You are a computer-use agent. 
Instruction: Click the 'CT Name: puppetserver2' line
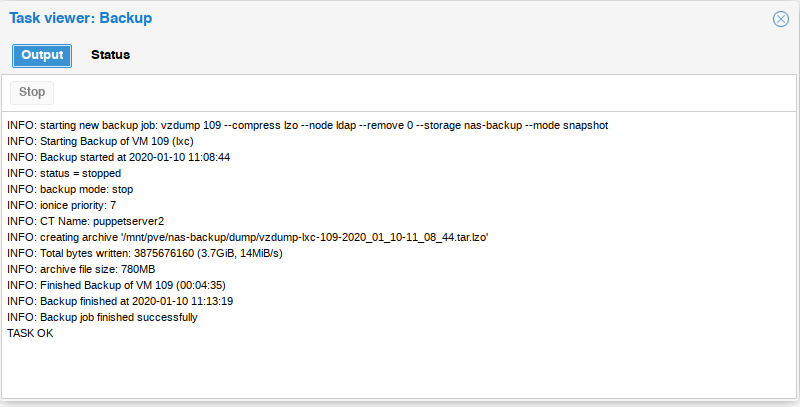85,221
